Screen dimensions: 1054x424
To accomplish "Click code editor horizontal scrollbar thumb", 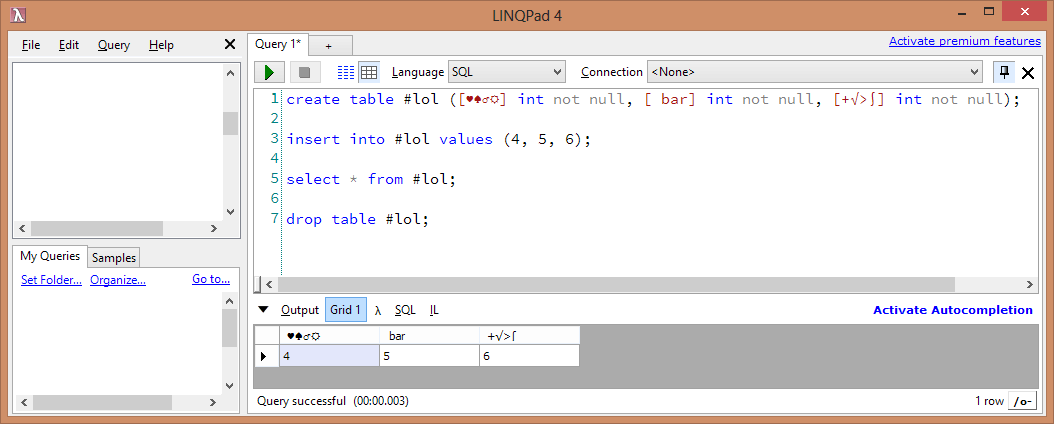I will click(616, 284).
